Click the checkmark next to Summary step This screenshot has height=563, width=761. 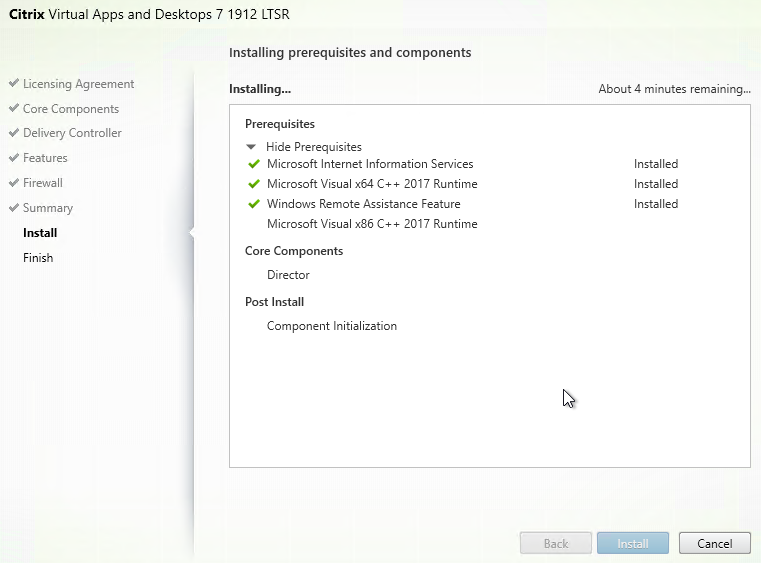pyautogui.click(x=13, y=208)
